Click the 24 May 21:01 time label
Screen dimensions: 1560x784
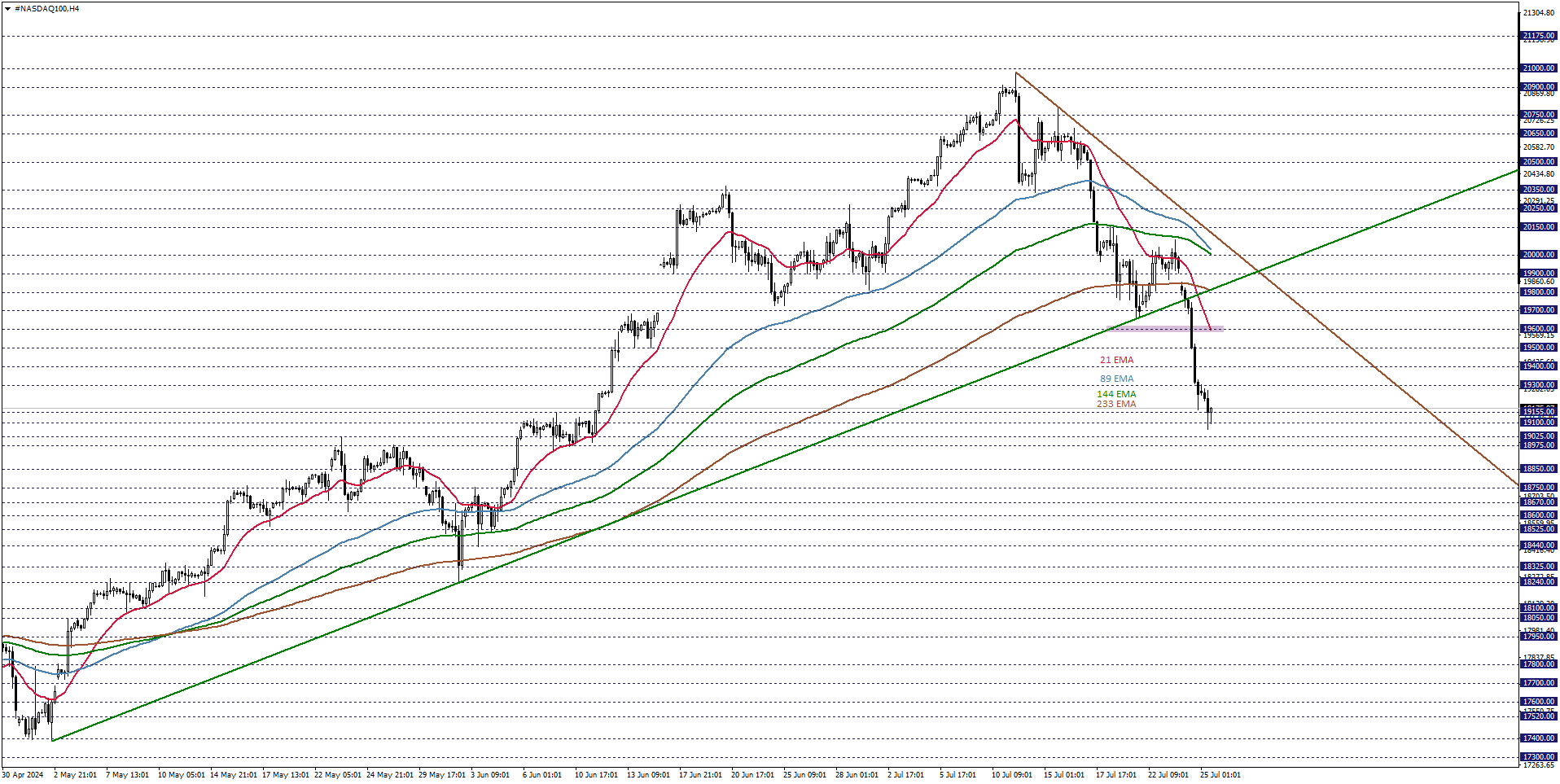click(x=390, y=775)
